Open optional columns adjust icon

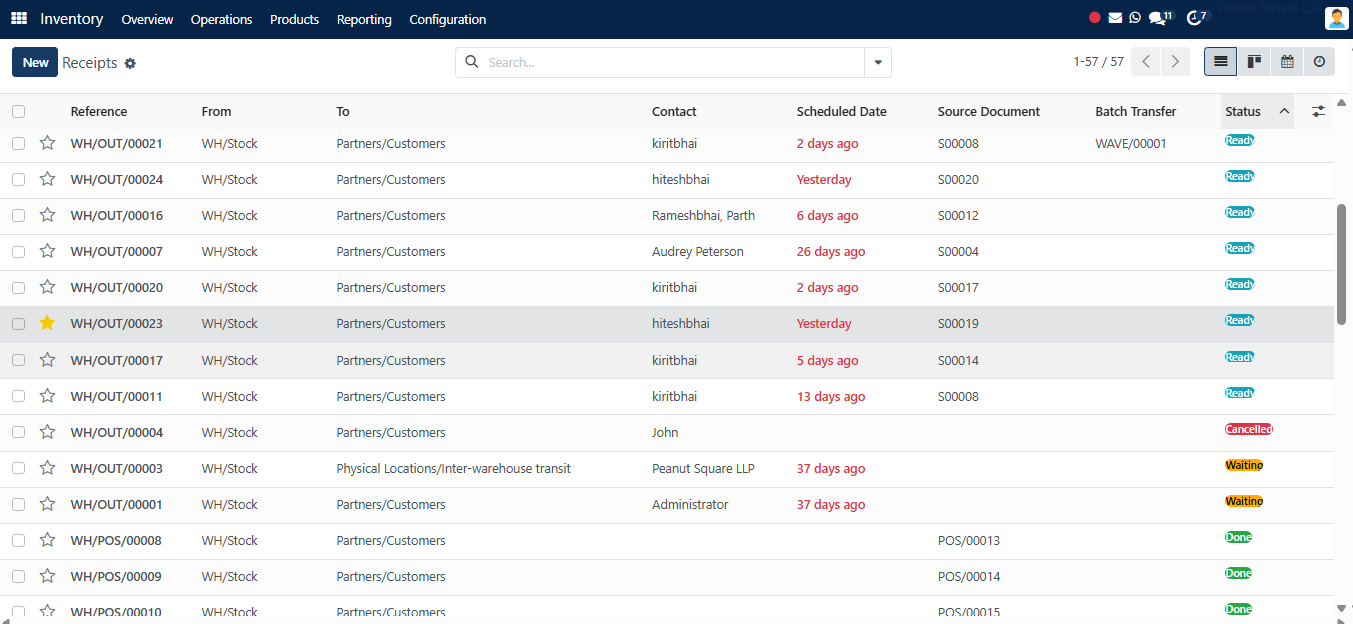[x=1318, y=112]
